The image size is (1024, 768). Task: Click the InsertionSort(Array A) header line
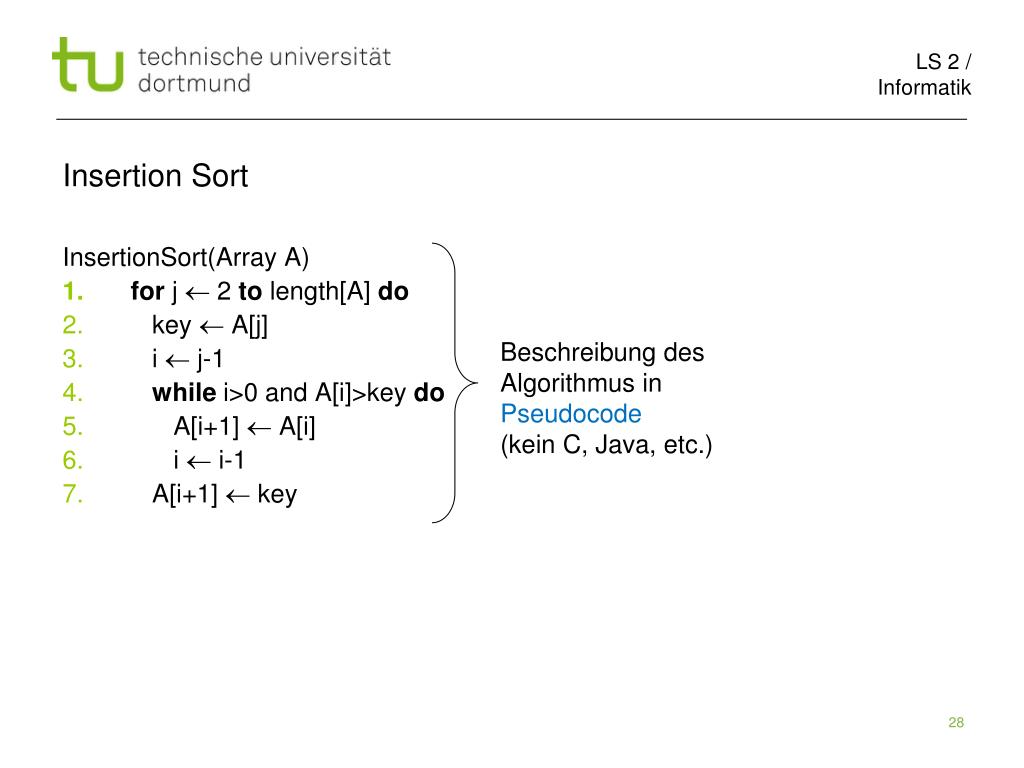(186, 257)
